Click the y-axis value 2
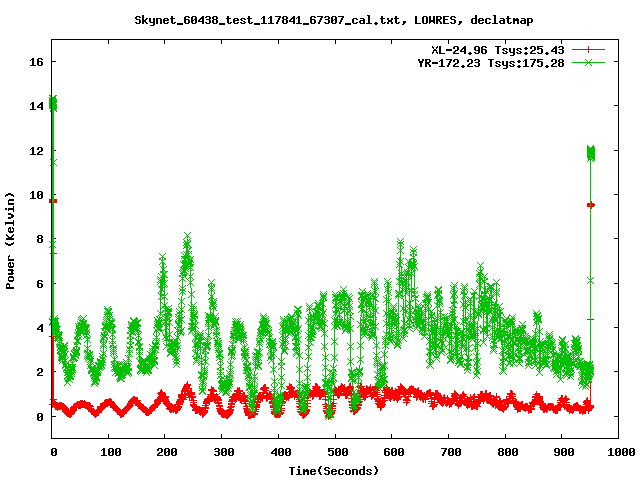 point(40,372)
